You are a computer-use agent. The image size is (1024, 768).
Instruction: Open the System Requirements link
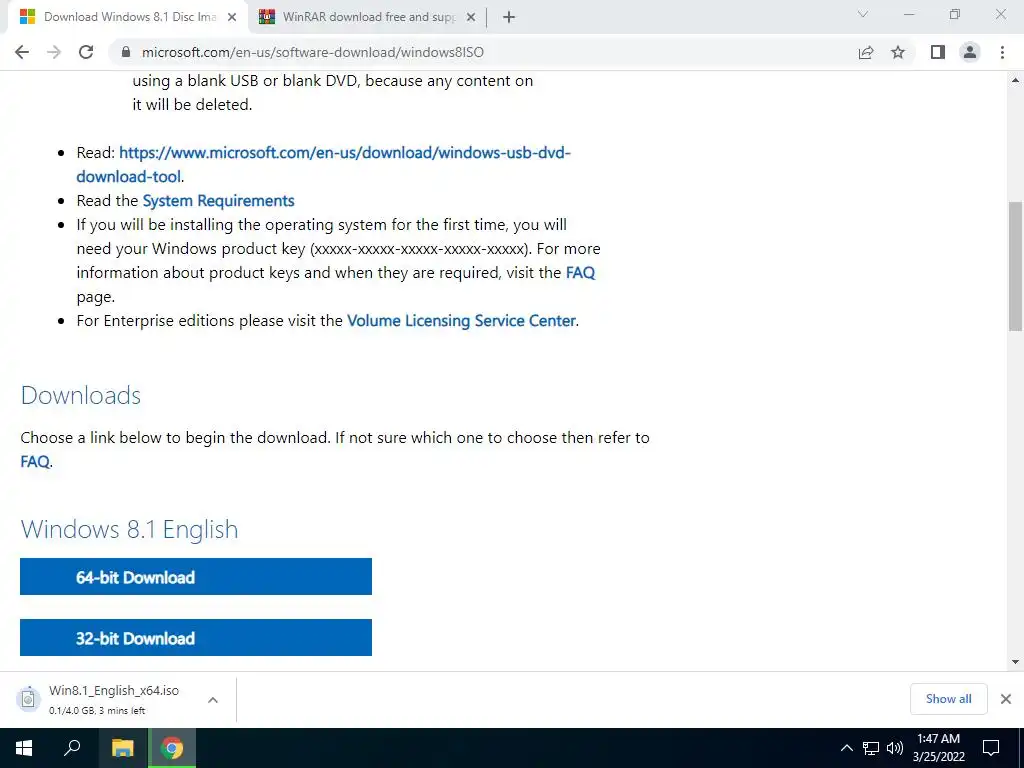coord(218,200)
